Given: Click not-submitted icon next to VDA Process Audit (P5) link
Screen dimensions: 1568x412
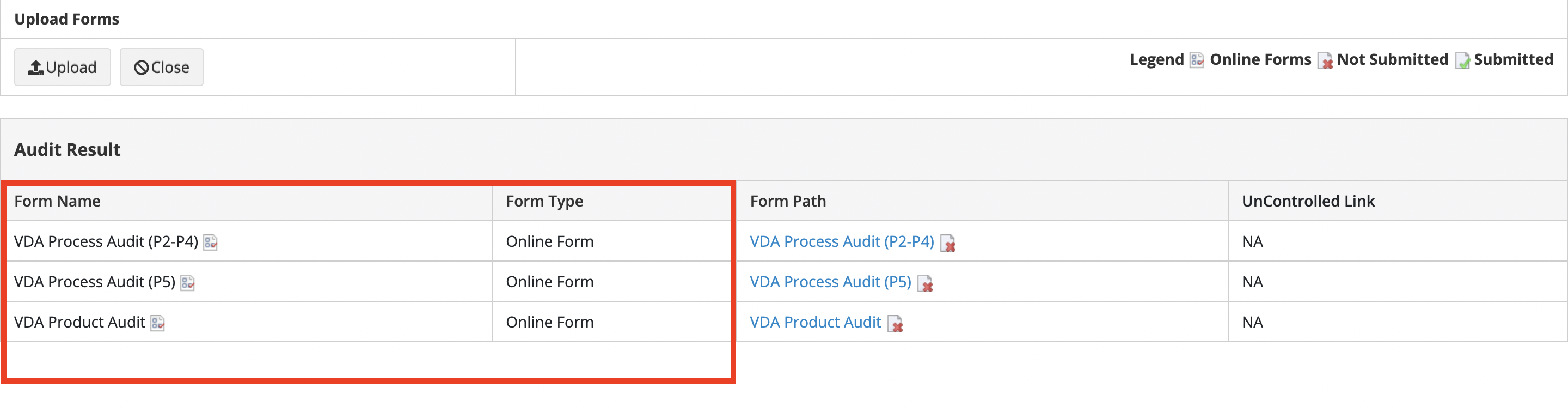Looking at the screenshot, I should click(x=924, y=283).
